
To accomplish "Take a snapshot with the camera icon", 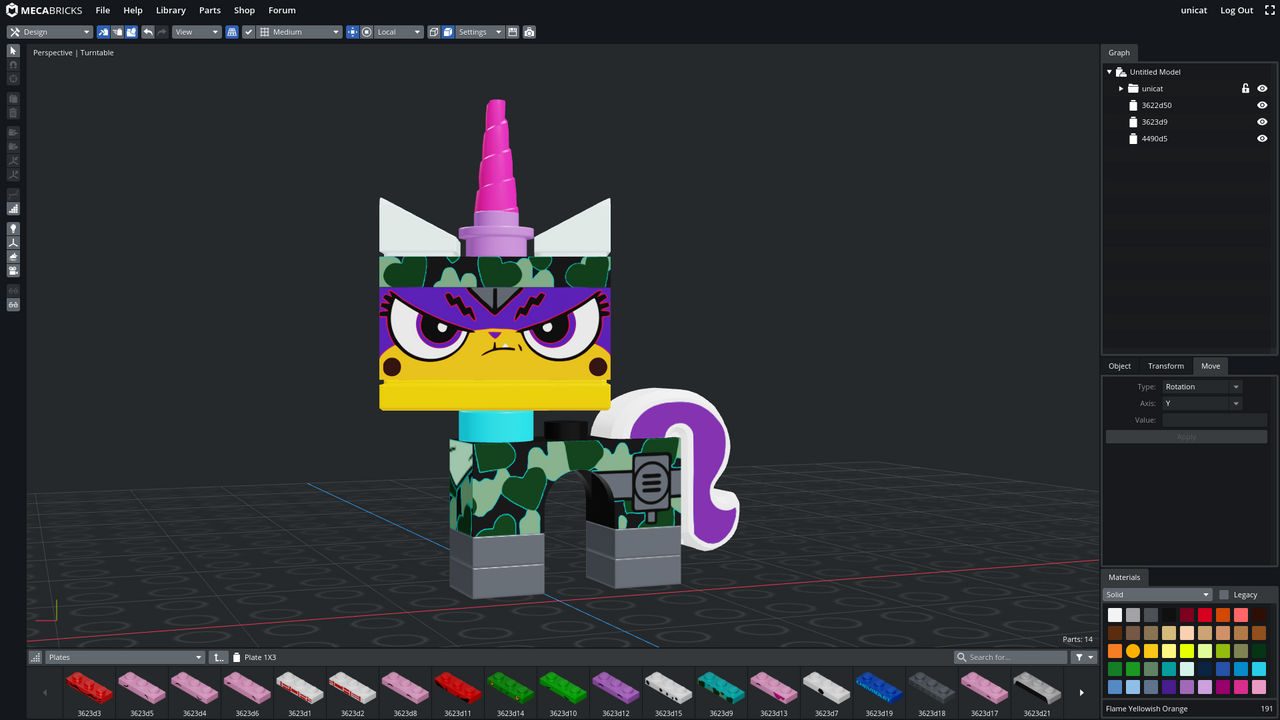I will 529,32.
